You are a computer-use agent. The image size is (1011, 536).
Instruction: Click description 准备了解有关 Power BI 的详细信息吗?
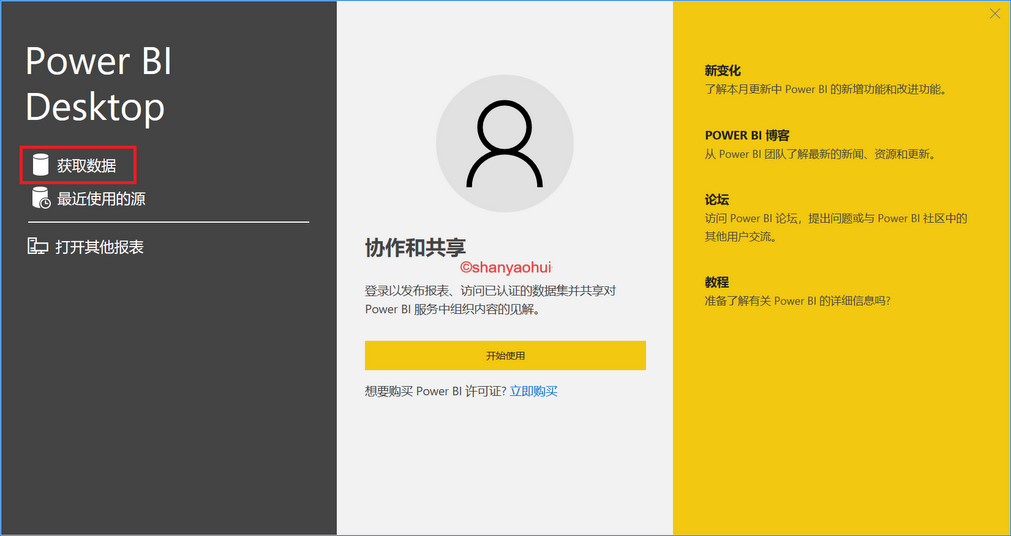click(798, 301)
